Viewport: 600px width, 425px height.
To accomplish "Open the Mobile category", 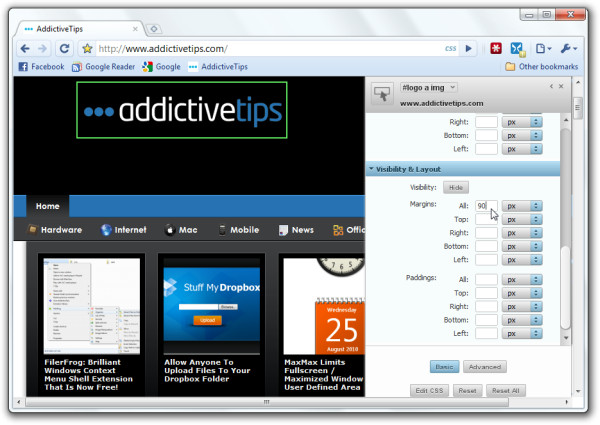I will coord(239,230).
